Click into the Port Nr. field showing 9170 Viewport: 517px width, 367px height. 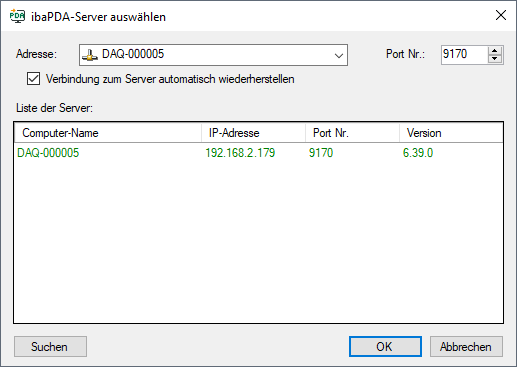[x=465, y=55]
